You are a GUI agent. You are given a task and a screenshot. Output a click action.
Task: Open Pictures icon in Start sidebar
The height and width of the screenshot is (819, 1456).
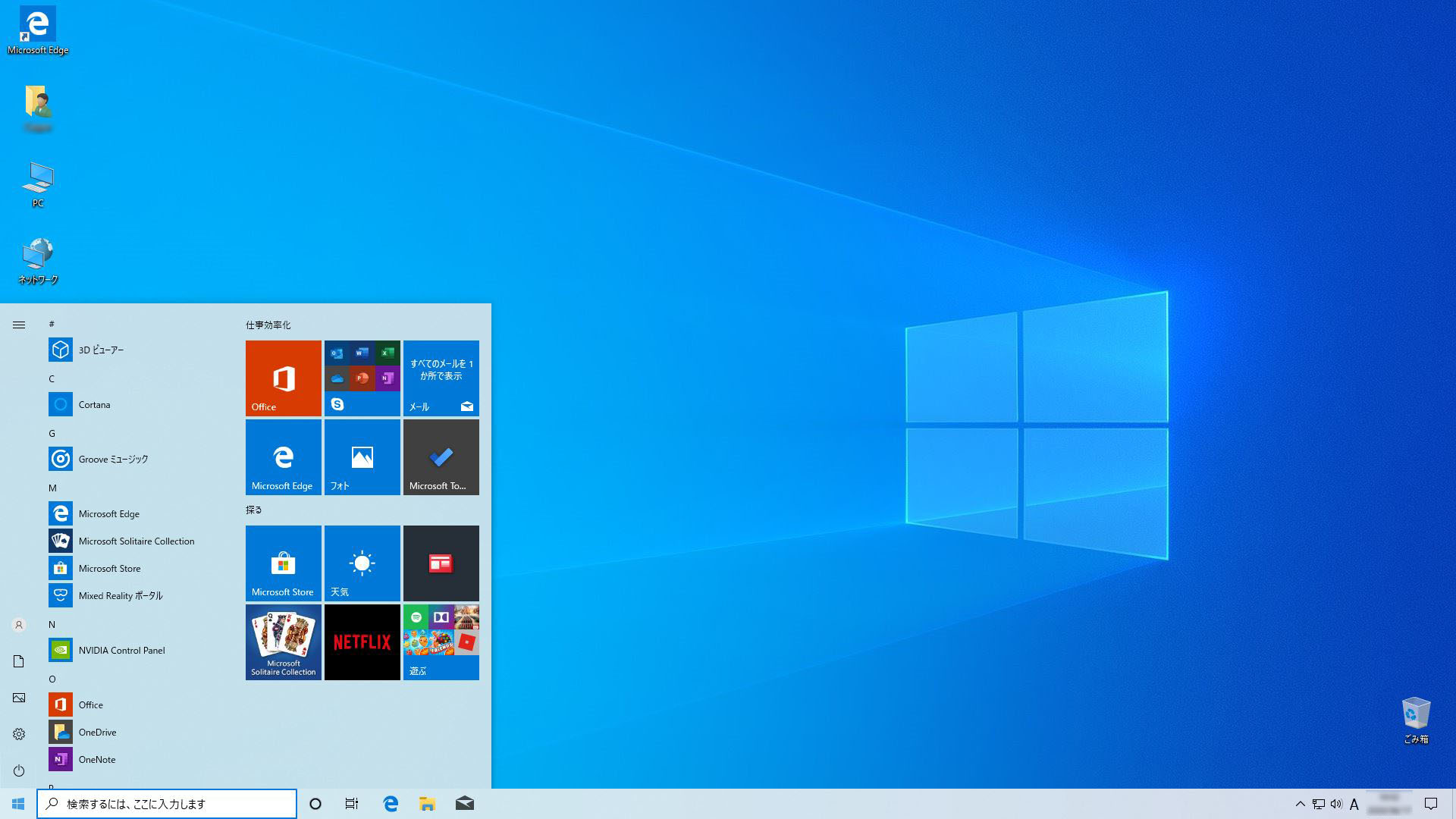coord(19,698)
